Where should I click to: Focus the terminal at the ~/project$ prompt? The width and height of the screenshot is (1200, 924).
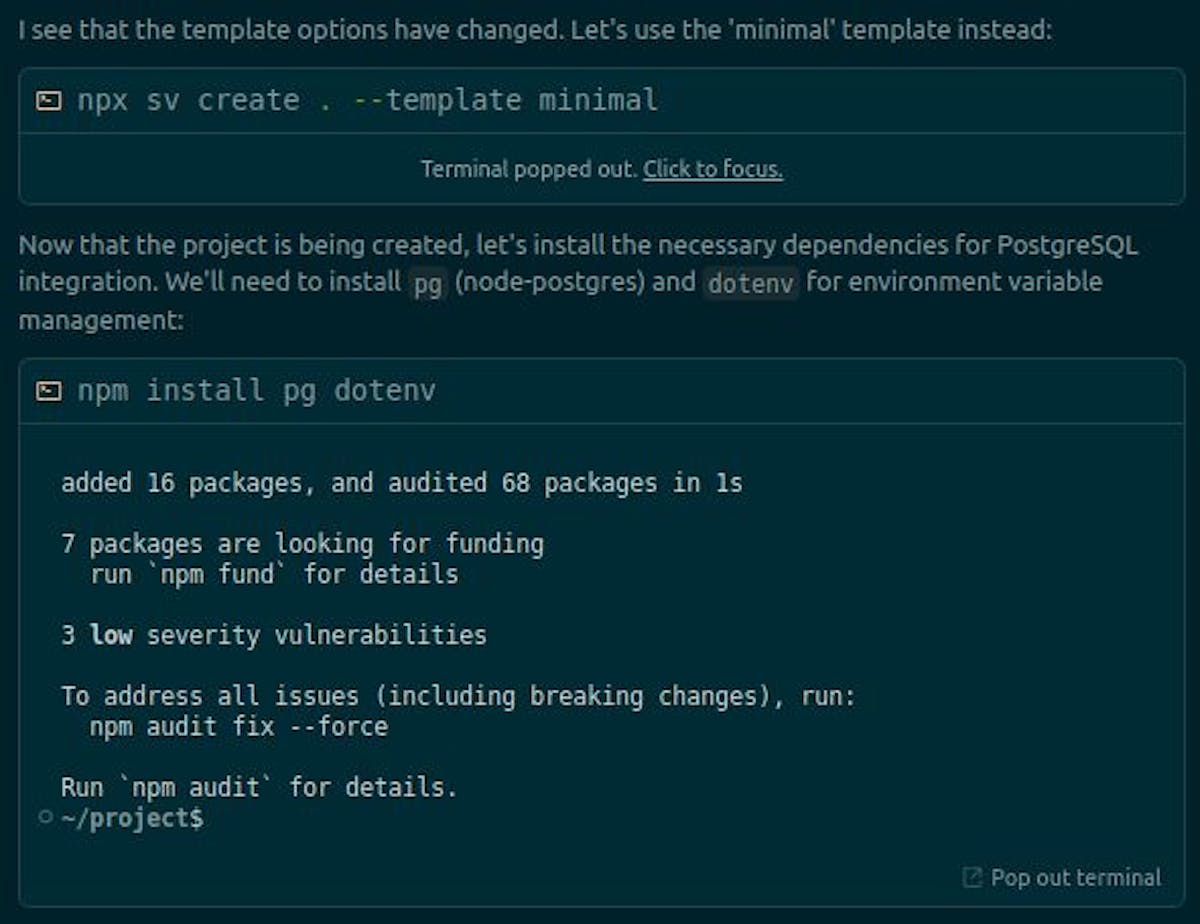pyautogui.click(x=132, y=818)
